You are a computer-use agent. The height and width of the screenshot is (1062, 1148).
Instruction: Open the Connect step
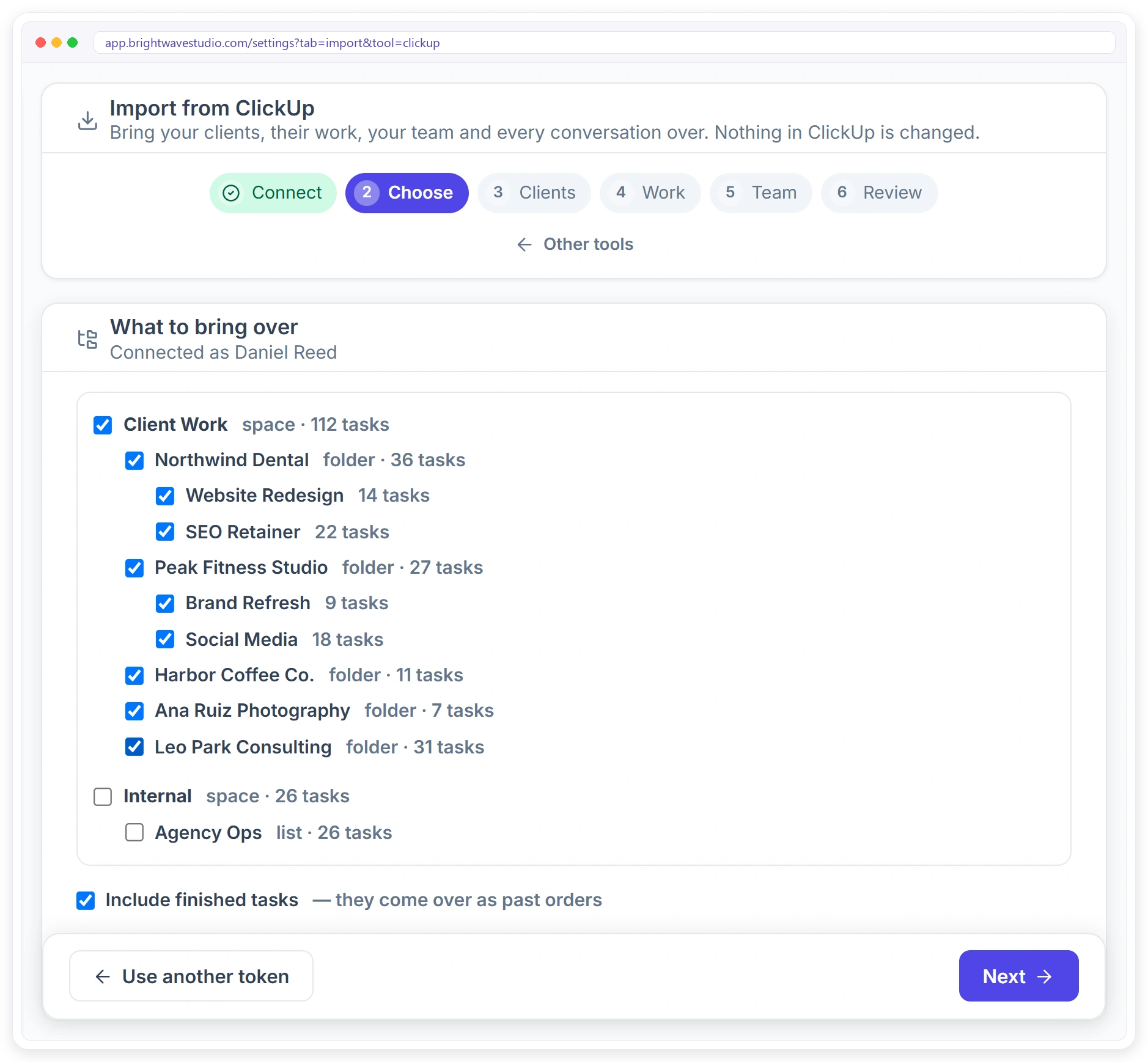pyautogui.click(x=273, y=193)
